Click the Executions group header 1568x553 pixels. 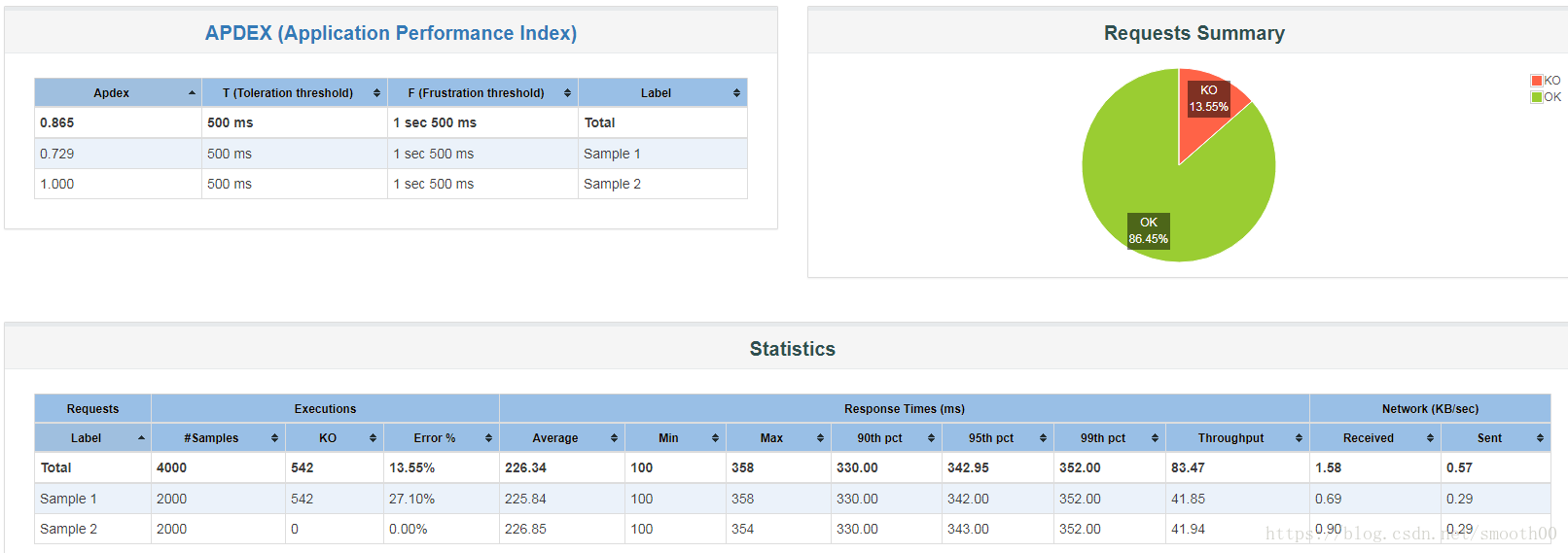point(325,409)
